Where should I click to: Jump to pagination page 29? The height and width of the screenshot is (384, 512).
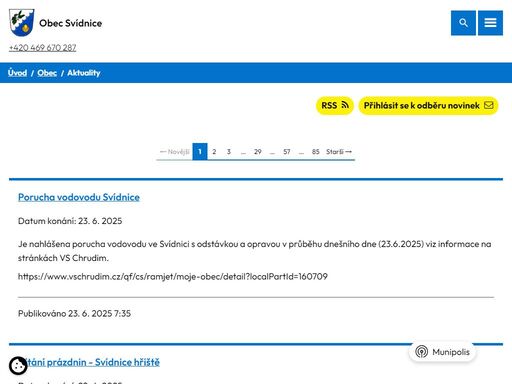[258, 152]
